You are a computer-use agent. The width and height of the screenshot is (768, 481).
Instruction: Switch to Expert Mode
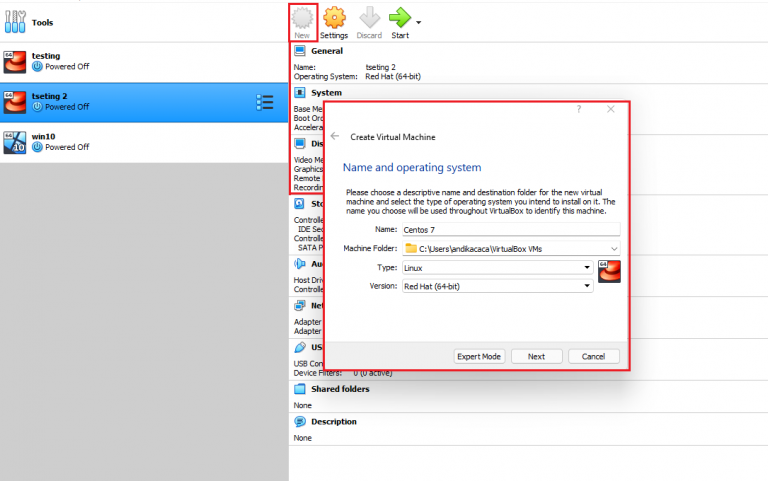479,357
